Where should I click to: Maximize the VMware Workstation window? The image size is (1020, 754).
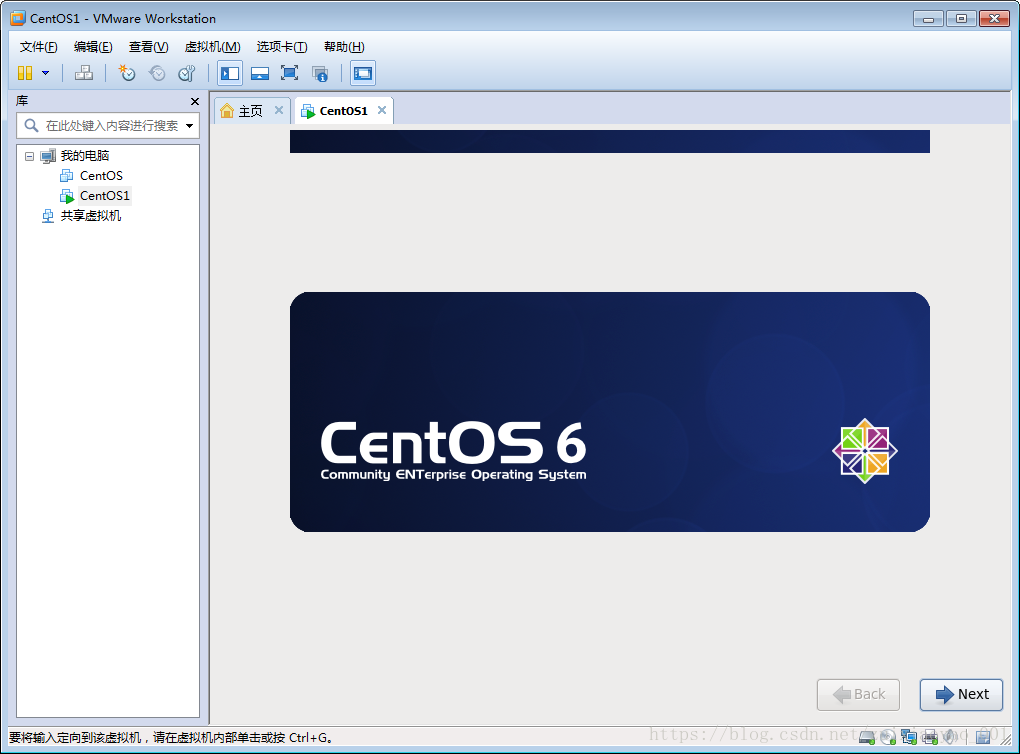(961, 19)
